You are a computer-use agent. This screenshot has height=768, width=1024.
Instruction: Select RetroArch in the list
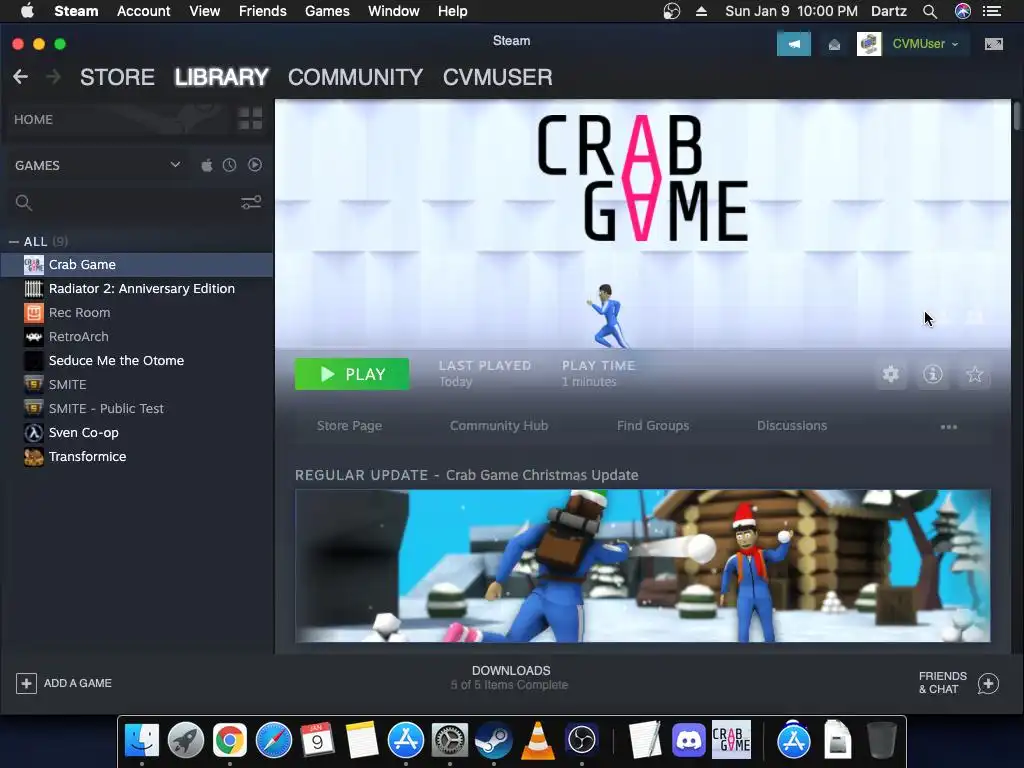pos(138,336)
